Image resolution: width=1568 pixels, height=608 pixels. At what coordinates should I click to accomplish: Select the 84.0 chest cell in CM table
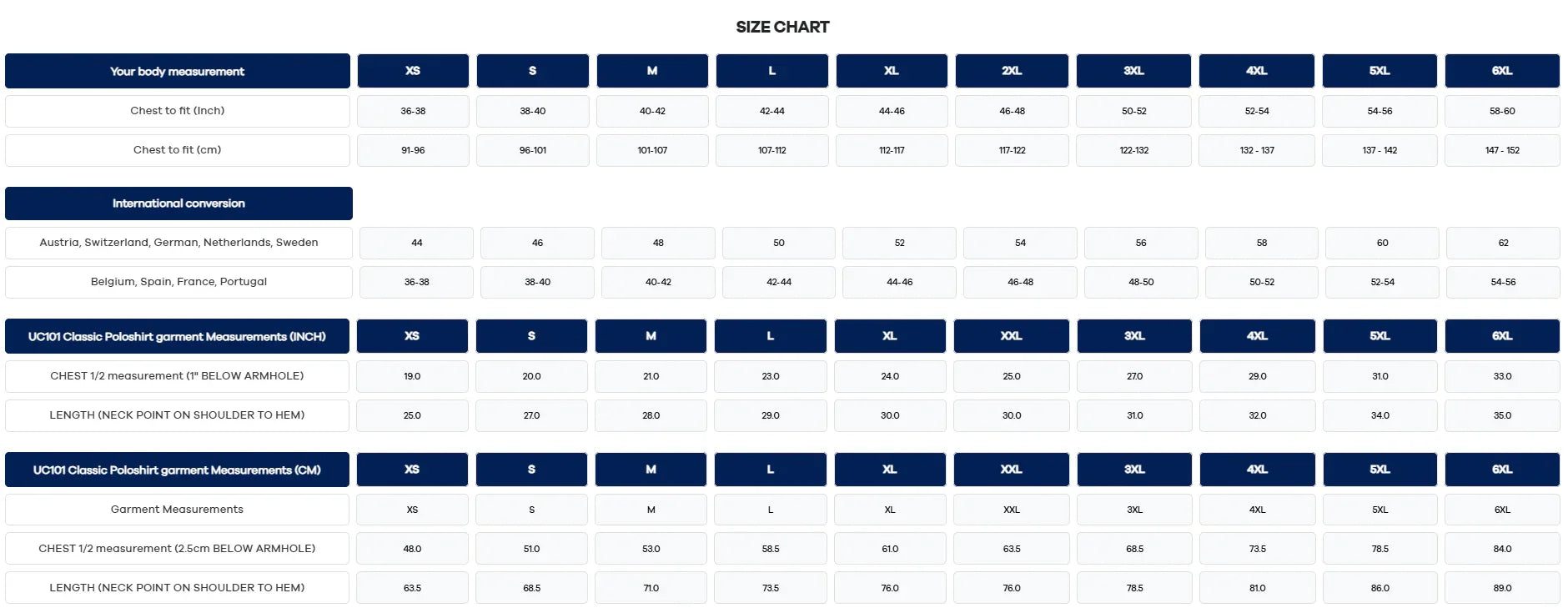coord(1502,549)
